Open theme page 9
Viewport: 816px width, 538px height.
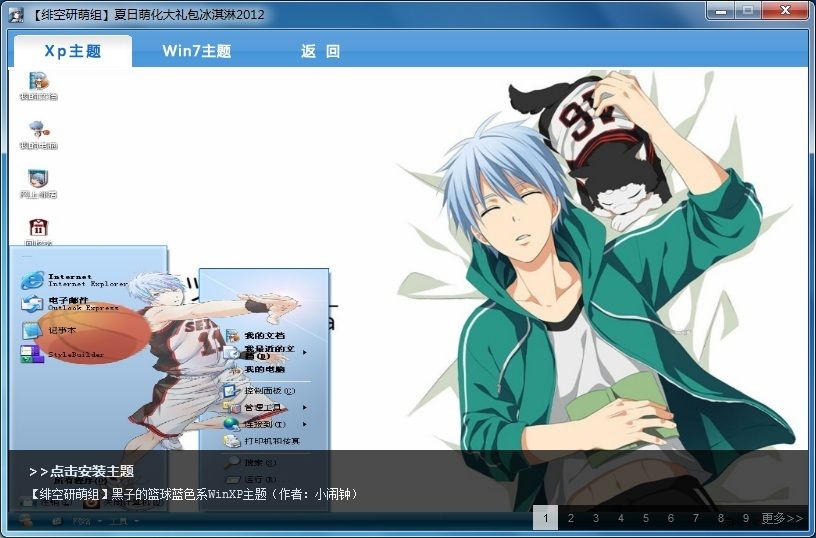coord(746,518)
